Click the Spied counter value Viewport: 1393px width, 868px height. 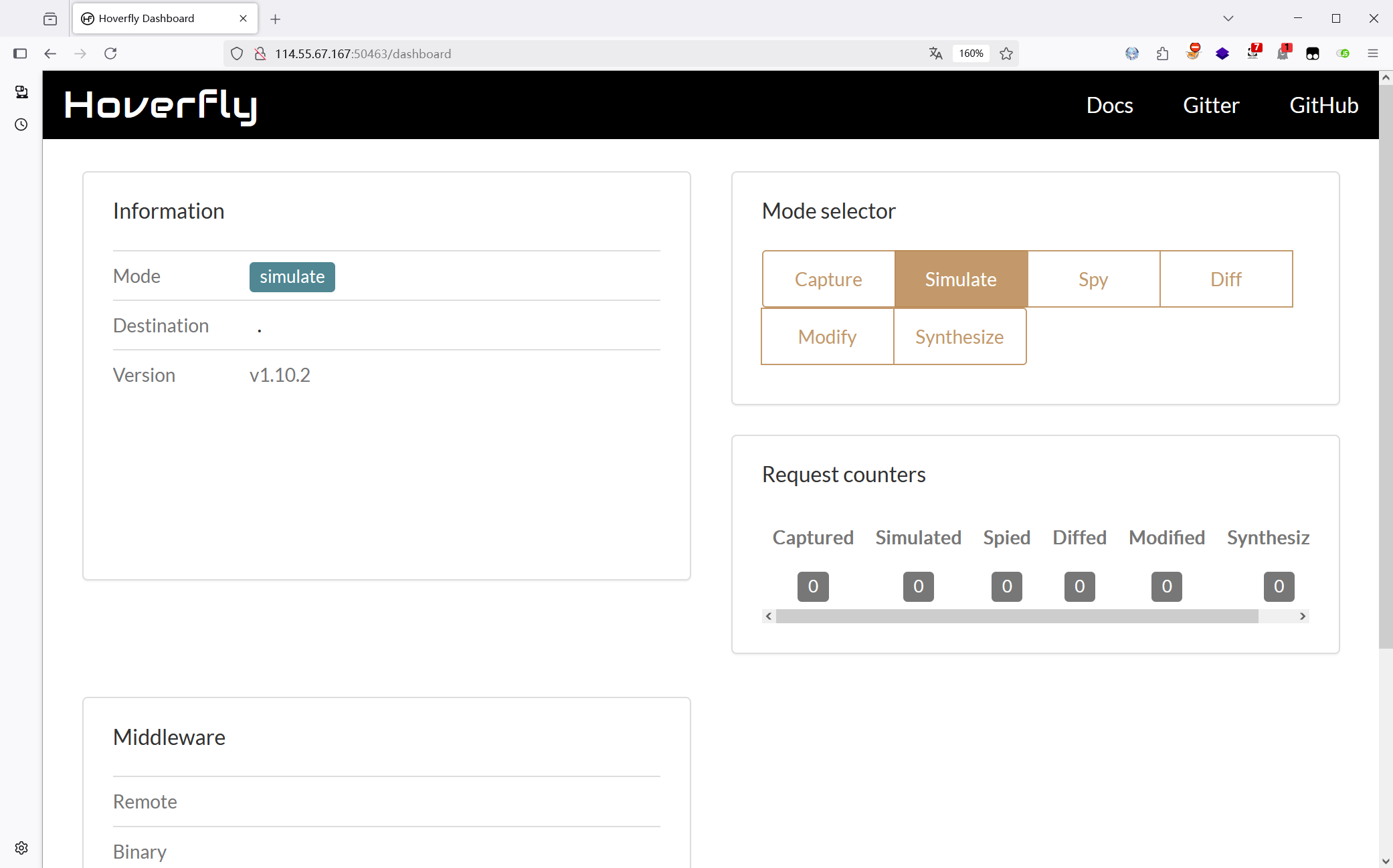coord(1007,586)
